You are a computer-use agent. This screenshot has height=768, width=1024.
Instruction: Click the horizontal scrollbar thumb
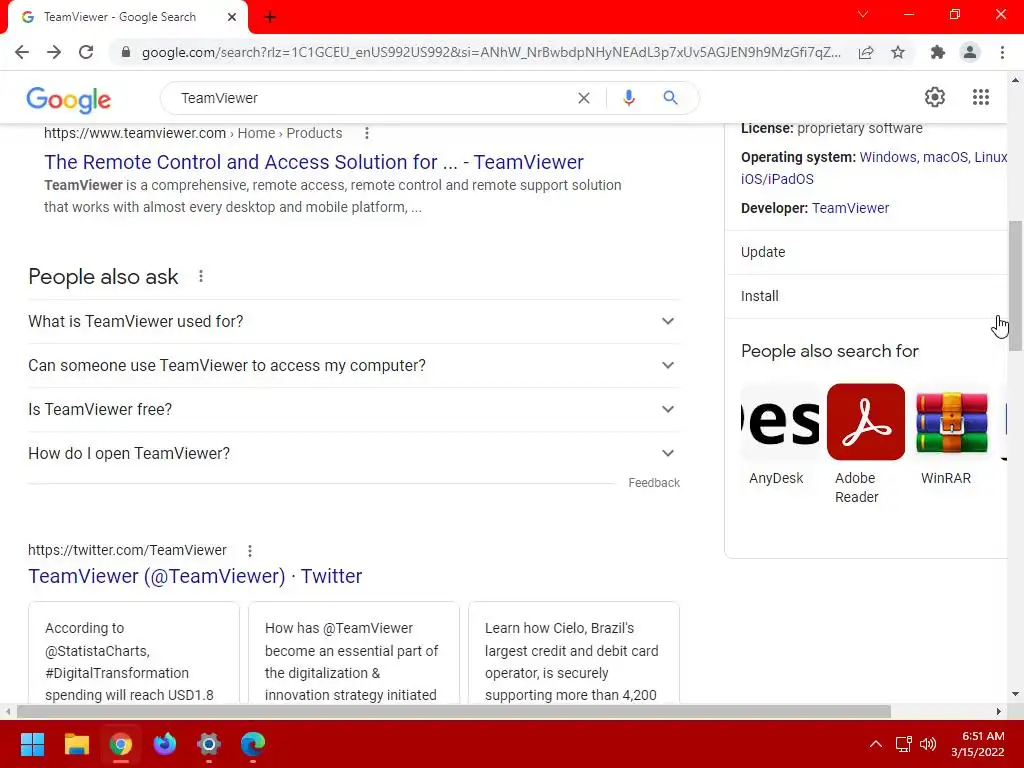[454, 711]
